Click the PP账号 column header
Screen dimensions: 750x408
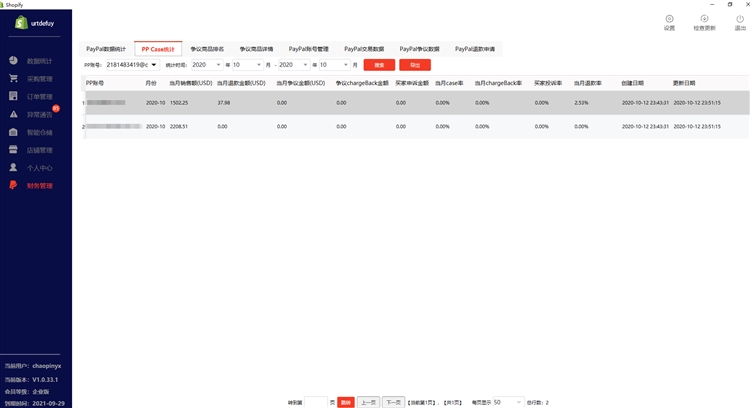(x=95, y=83)
